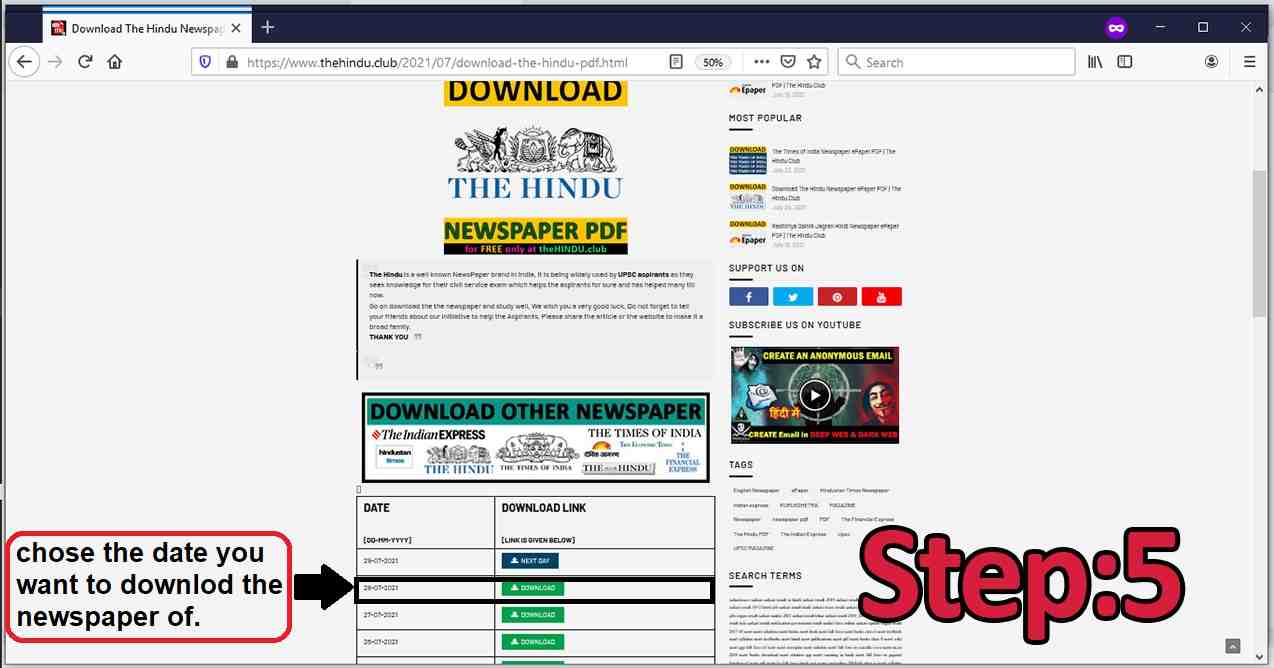Screen dimensions: 1274x668
Task: Click the NEXT DAY button in the table
Action: [x=530, y=561]
